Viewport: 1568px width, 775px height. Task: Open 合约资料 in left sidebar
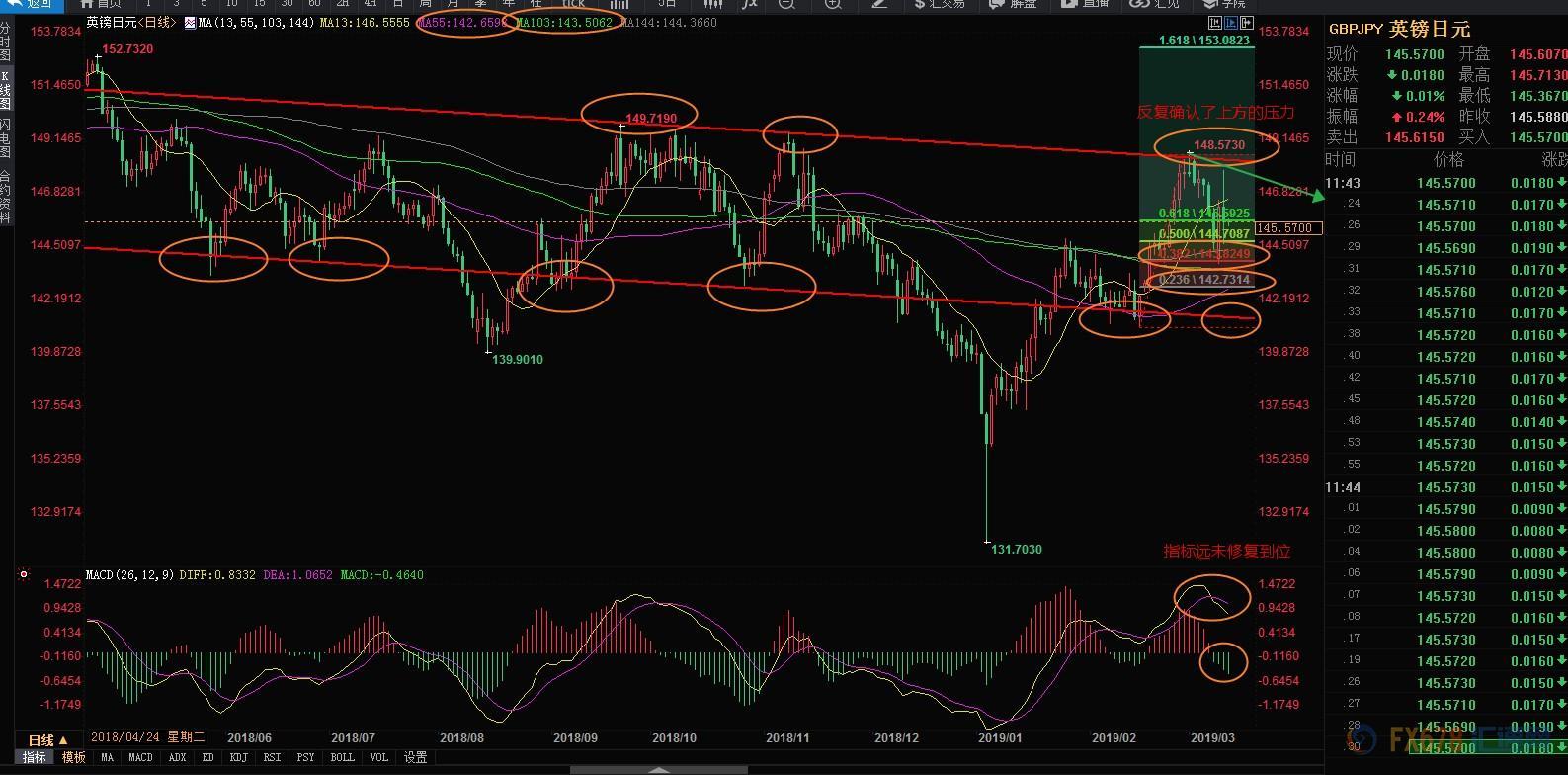[5, 197]
